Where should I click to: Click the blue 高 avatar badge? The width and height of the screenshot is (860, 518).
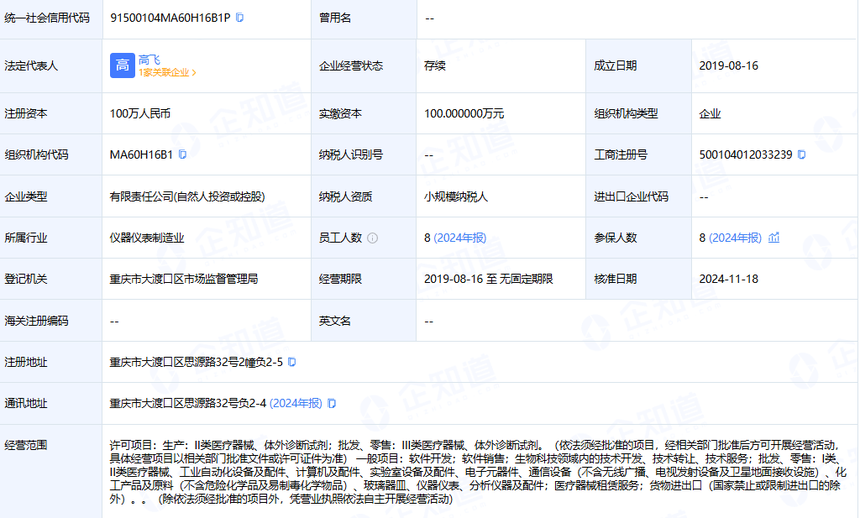122,66
